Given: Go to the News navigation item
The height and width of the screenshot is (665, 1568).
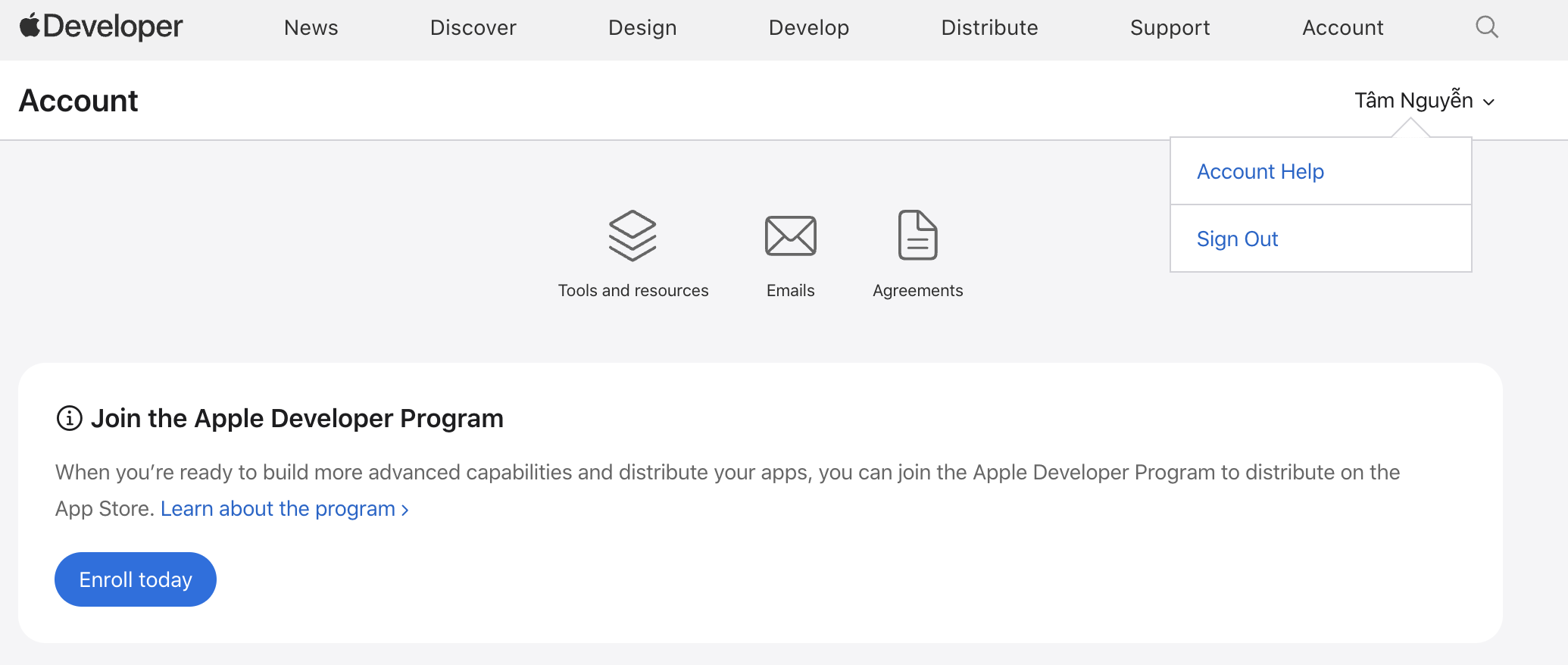Looking at the screenshot, I should (x=311, y=28).
